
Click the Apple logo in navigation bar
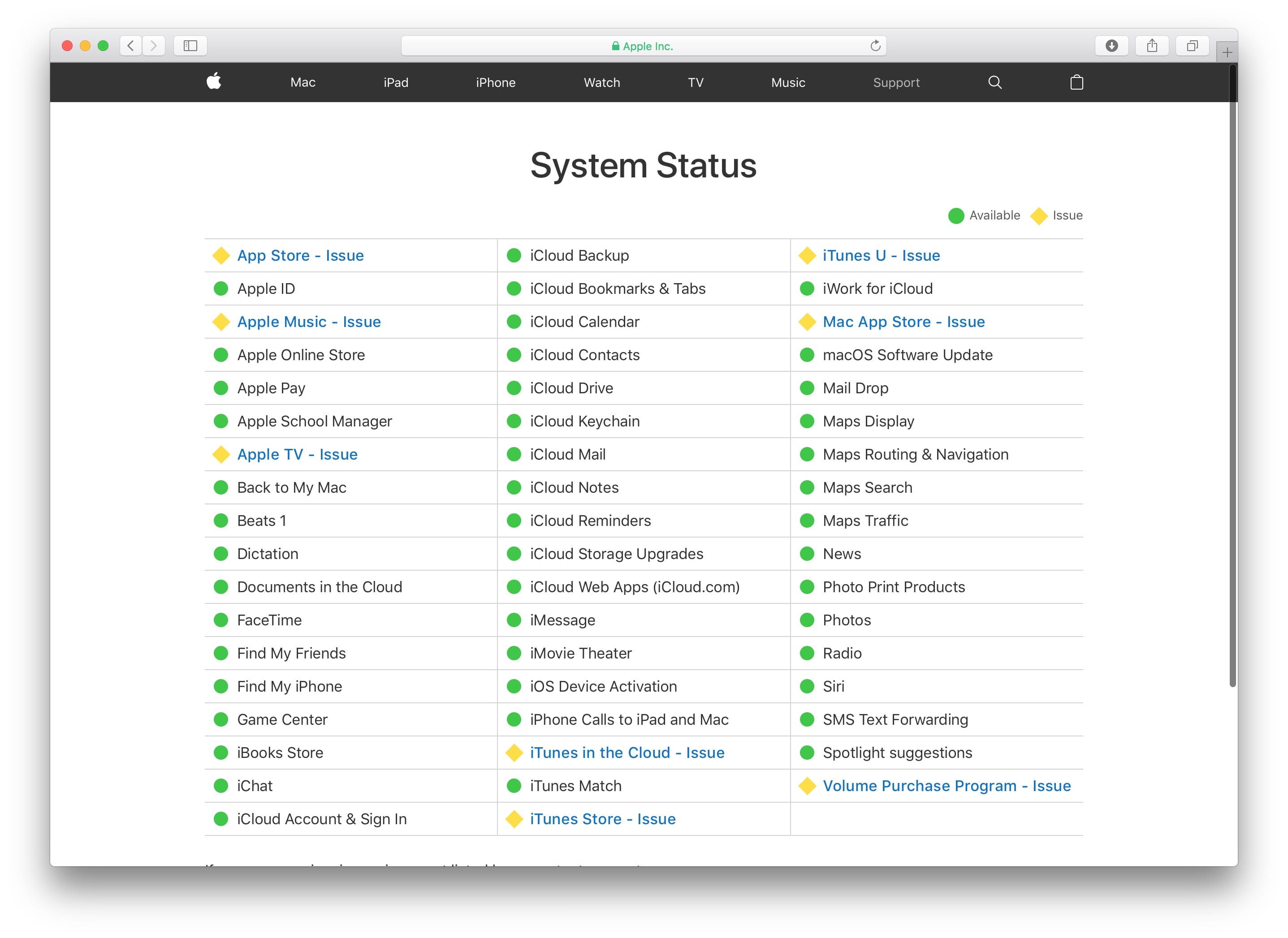coord(213,82)
